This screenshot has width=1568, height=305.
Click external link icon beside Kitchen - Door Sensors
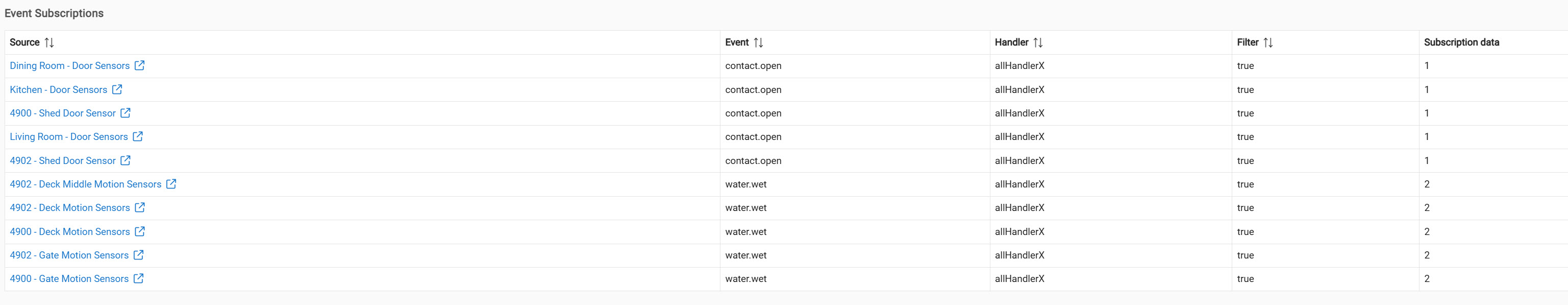coord(117,89)
